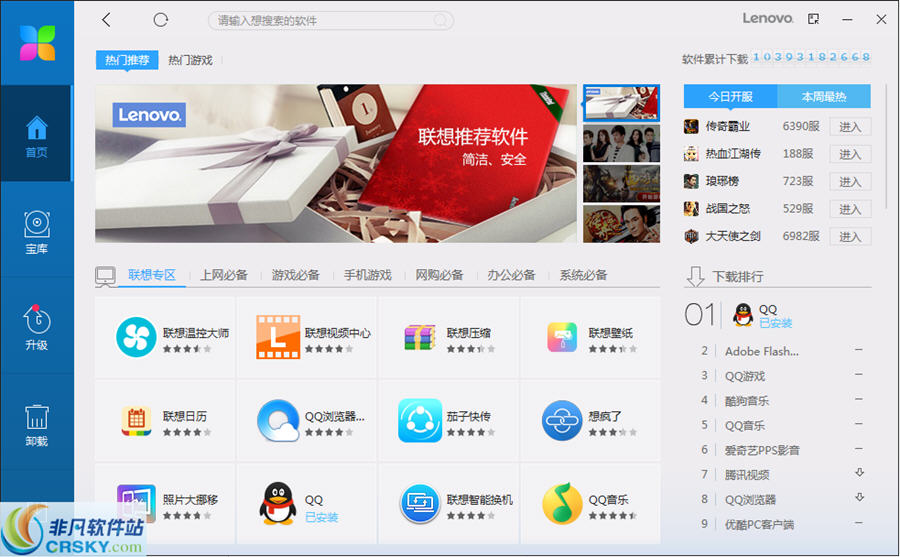Select the first banner thumbnail (gift box)

[x=621, y=103]
